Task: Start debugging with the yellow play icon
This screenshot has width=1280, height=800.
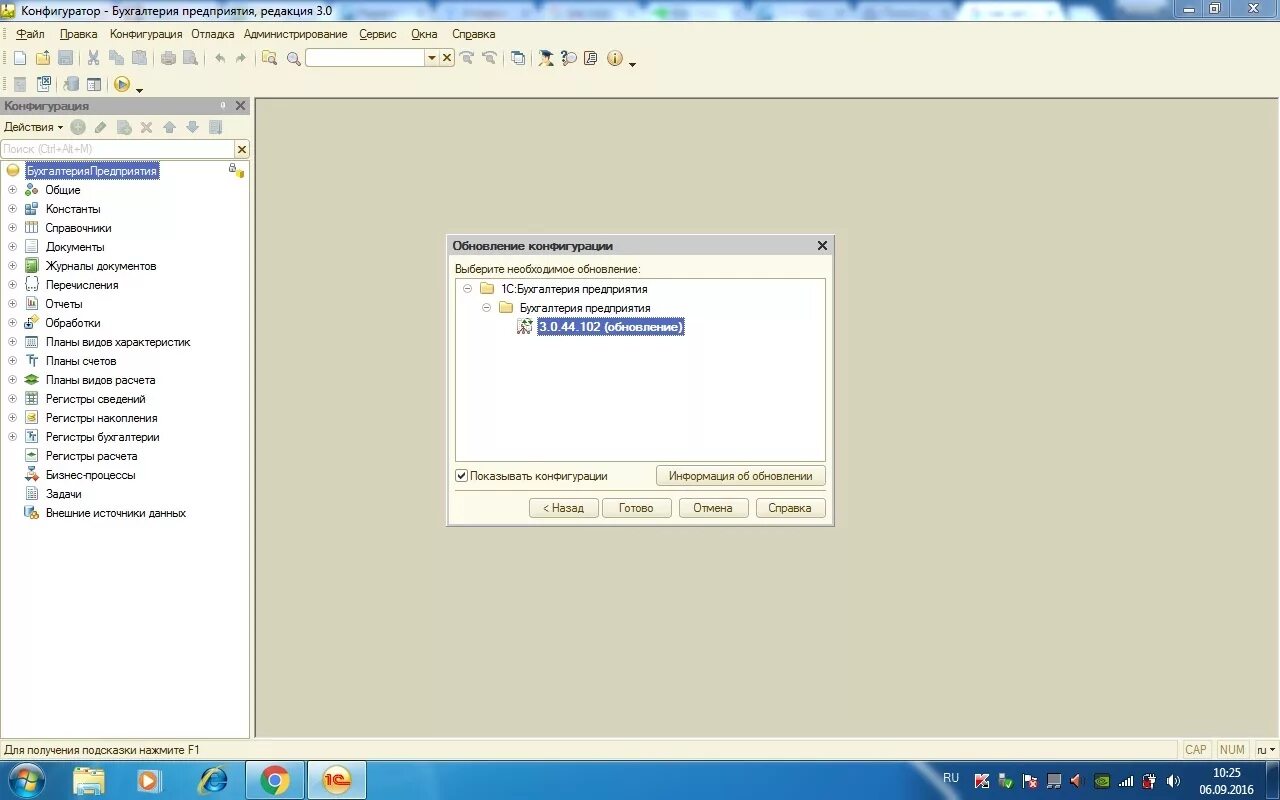Action: [x=122, y=85]
